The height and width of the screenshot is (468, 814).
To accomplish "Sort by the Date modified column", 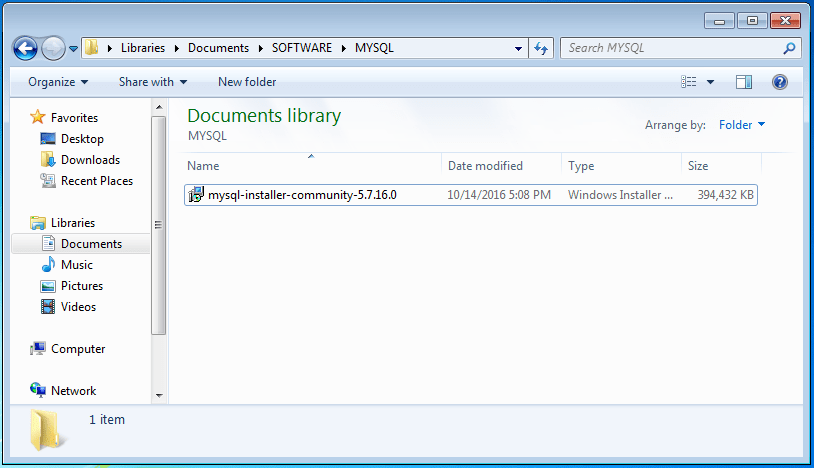I will click(x=501, y=166).
